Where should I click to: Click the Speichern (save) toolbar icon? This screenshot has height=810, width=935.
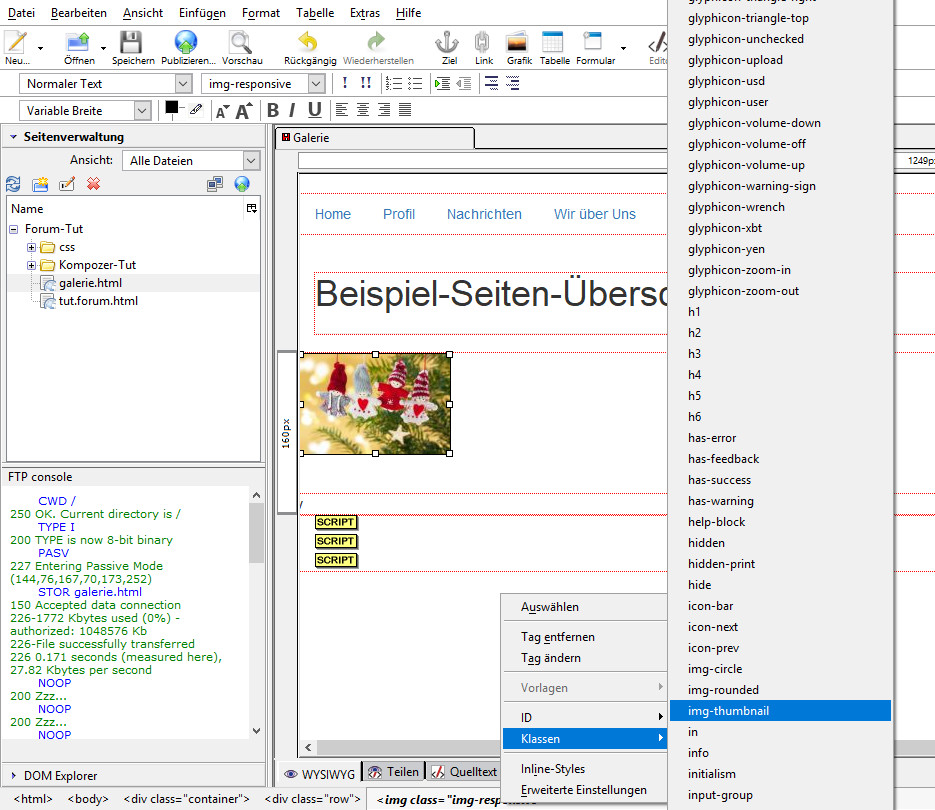coord(131,43)
